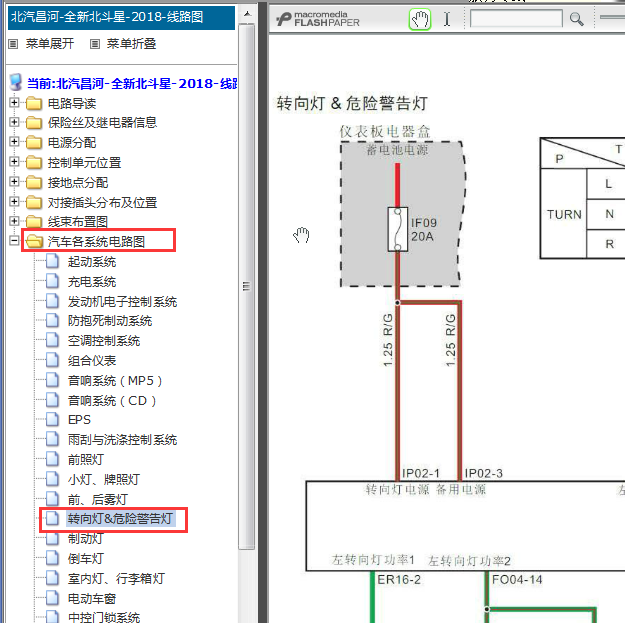Click the FlashPaper search magnifier icon
Screen dimensions: 625x623
(x=576, y=19)
